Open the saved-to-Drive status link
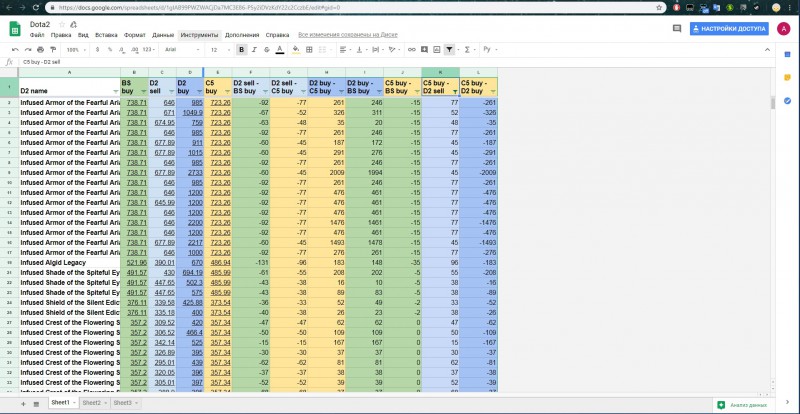Viewport: 800px width, 414px height. (347, 35)
